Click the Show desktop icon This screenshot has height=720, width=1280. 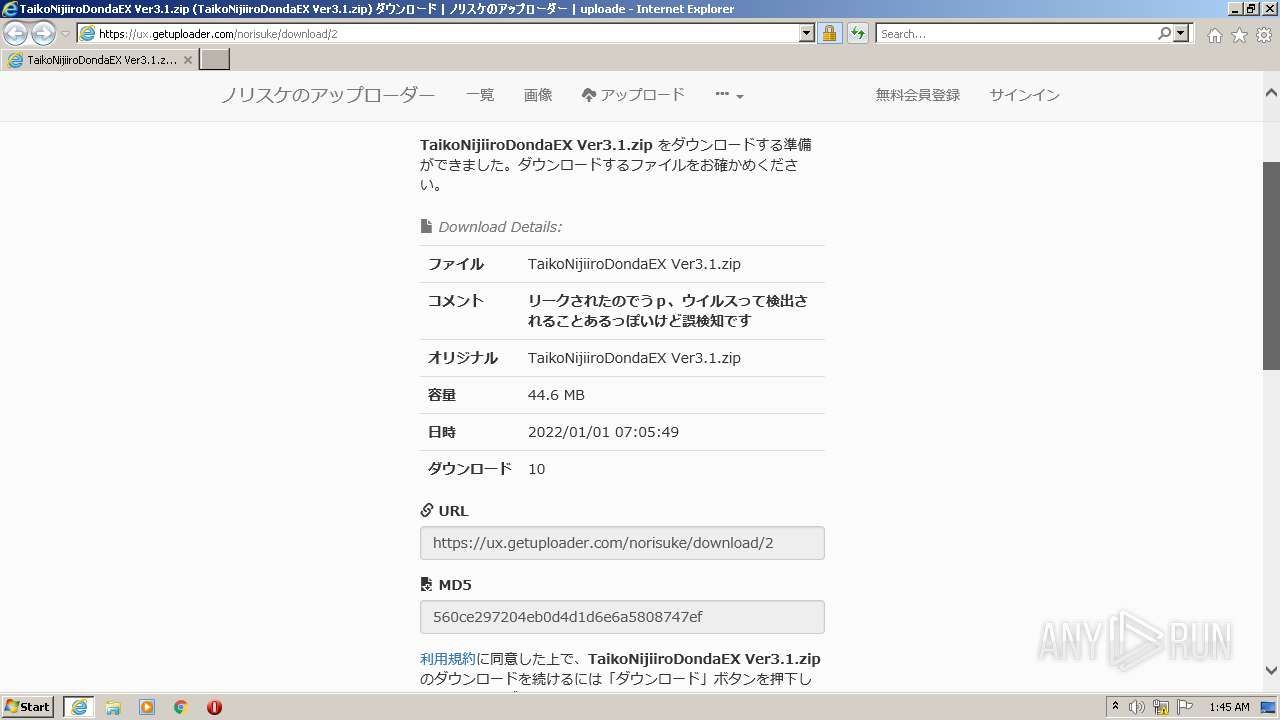coord(1268,707)
